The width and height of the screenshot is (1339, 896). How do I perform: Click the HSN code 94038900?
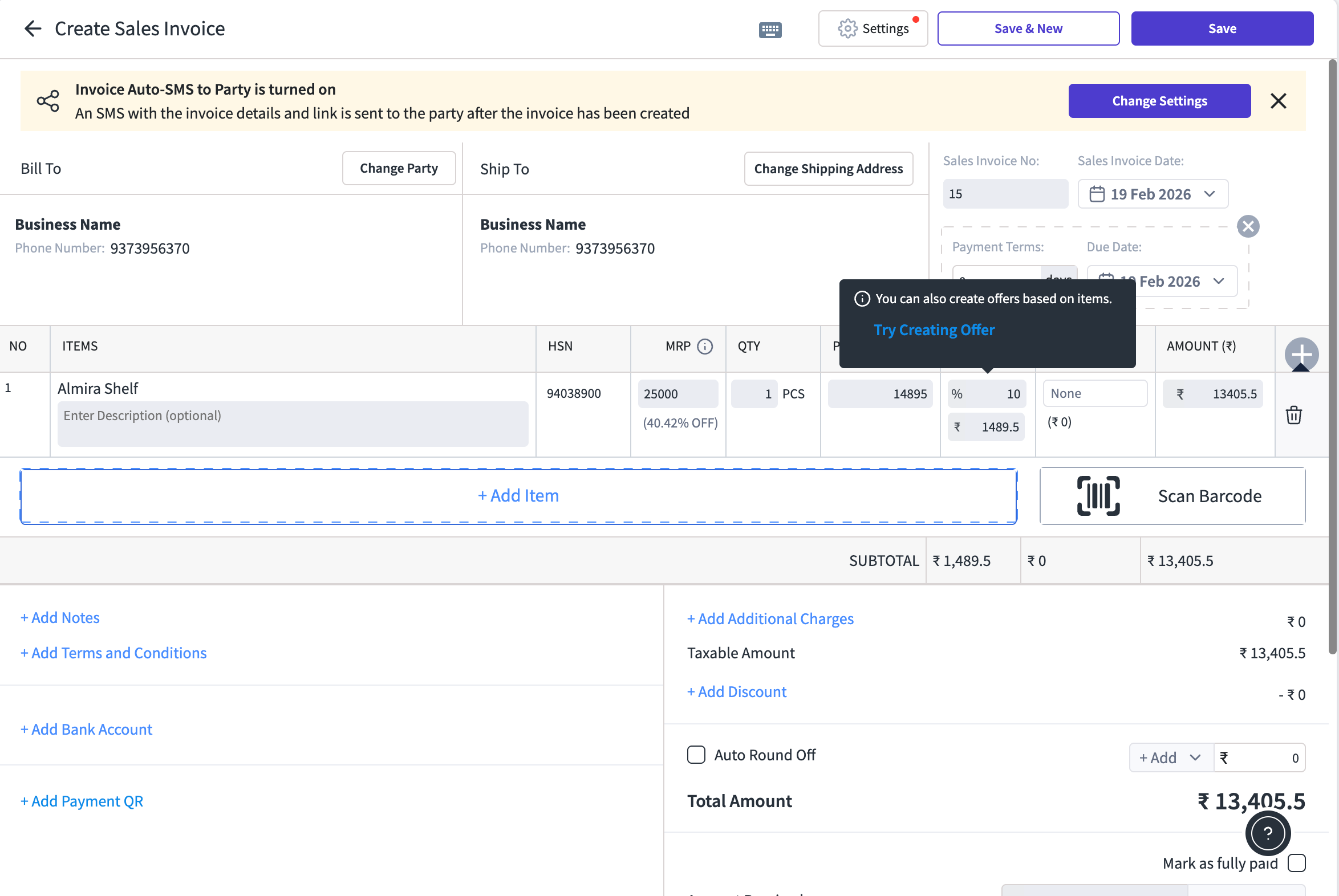[574, 394]
